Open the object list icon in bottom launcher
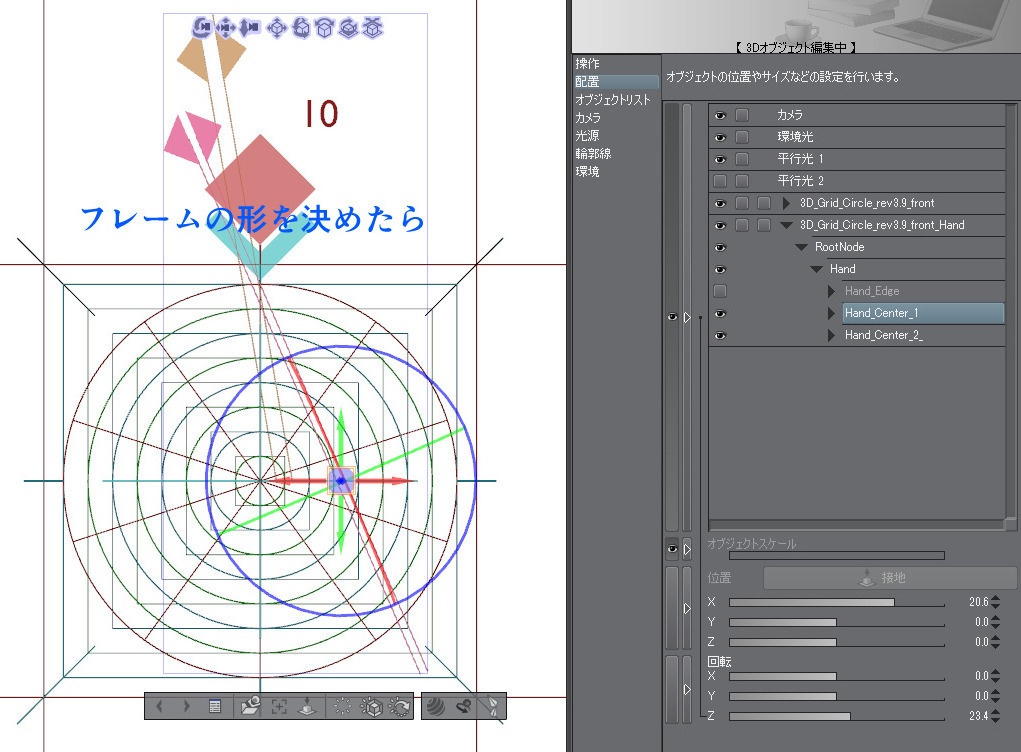 (215, 706)
